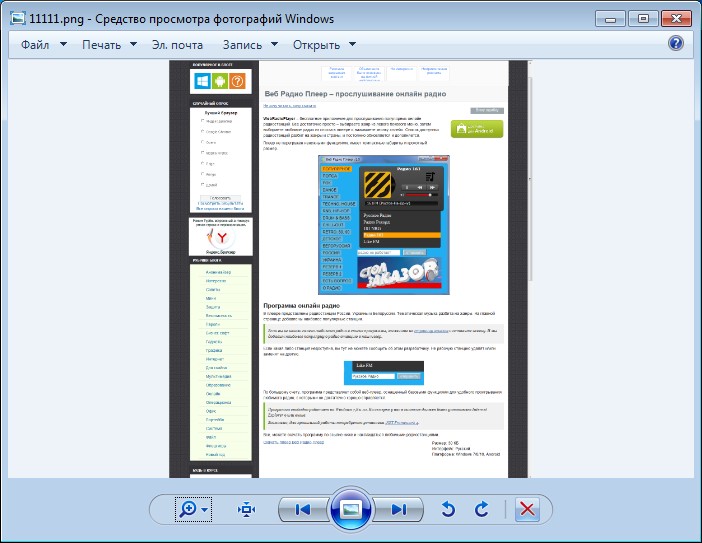This screenshot has height=543, width=702.
Task: Rotate the image clockwise
Action: (x=481, y=509)
